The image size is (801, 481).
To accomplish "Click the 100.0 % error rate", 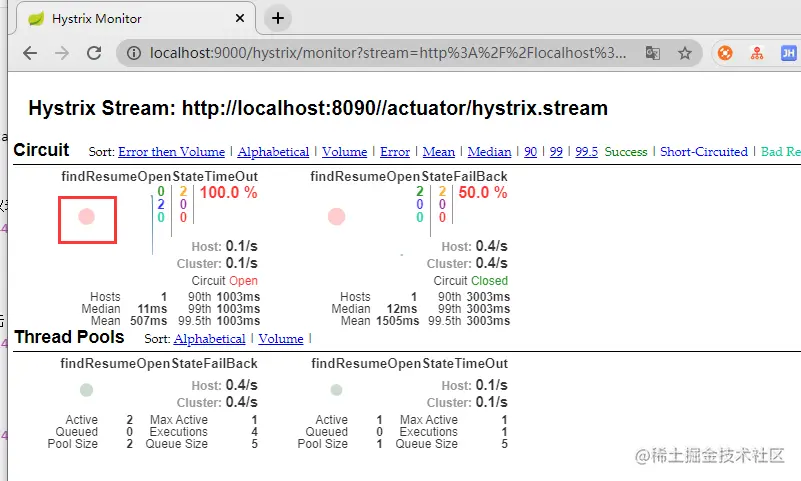I will point(228,193).
